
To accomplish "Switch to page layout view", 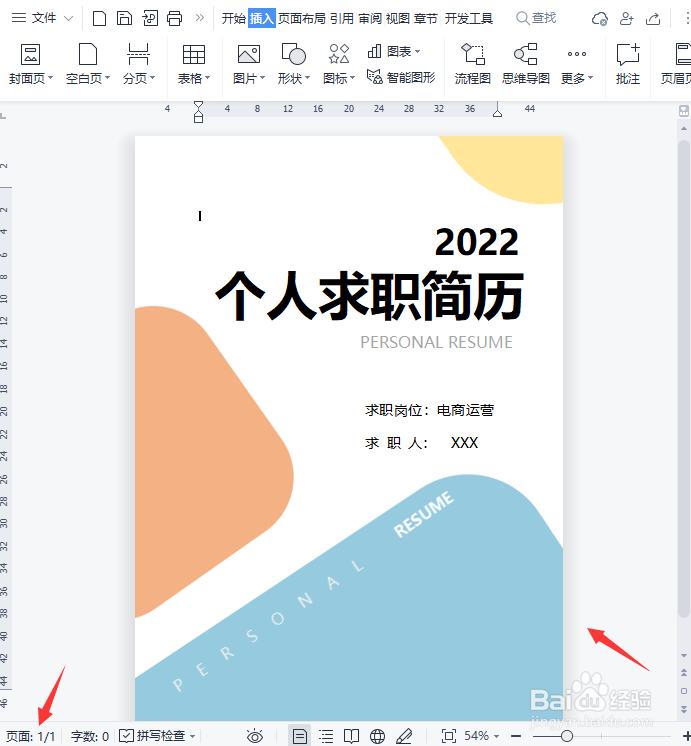I will click(300, 736).
